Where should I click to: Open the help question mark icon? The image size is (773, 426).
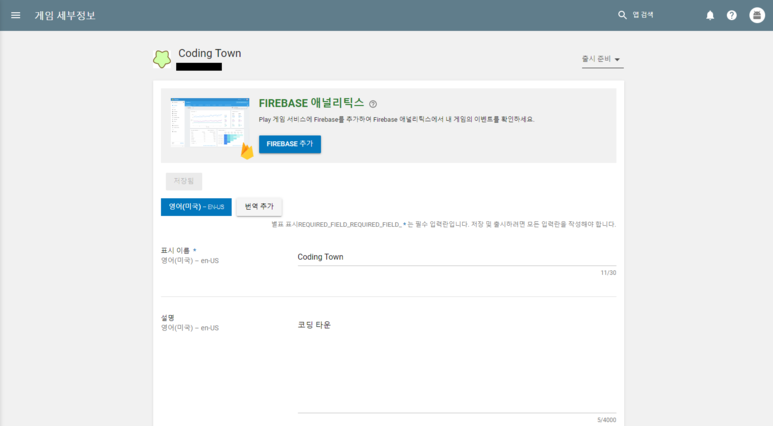[x=732, y=15]
